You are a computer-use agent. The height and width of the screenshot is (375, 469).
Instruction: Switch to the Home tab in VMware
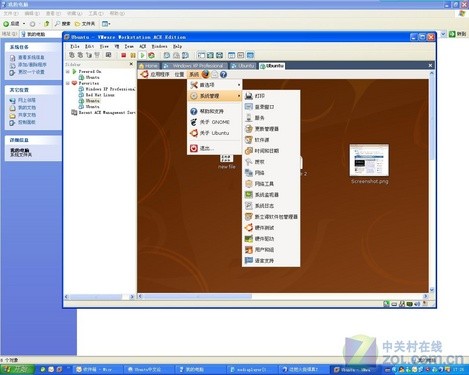(x=149, y=66)
